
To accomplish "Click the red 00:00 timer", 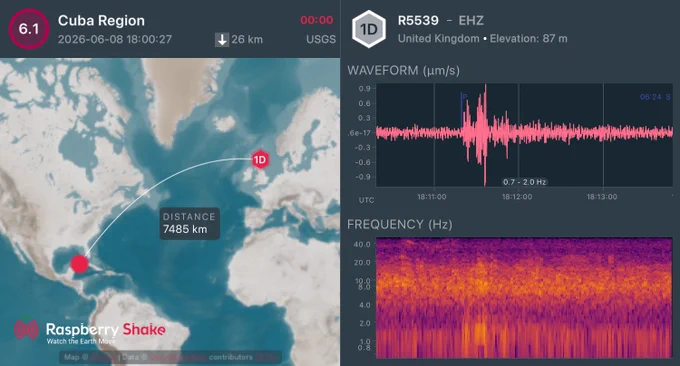I will pos(317,20).
